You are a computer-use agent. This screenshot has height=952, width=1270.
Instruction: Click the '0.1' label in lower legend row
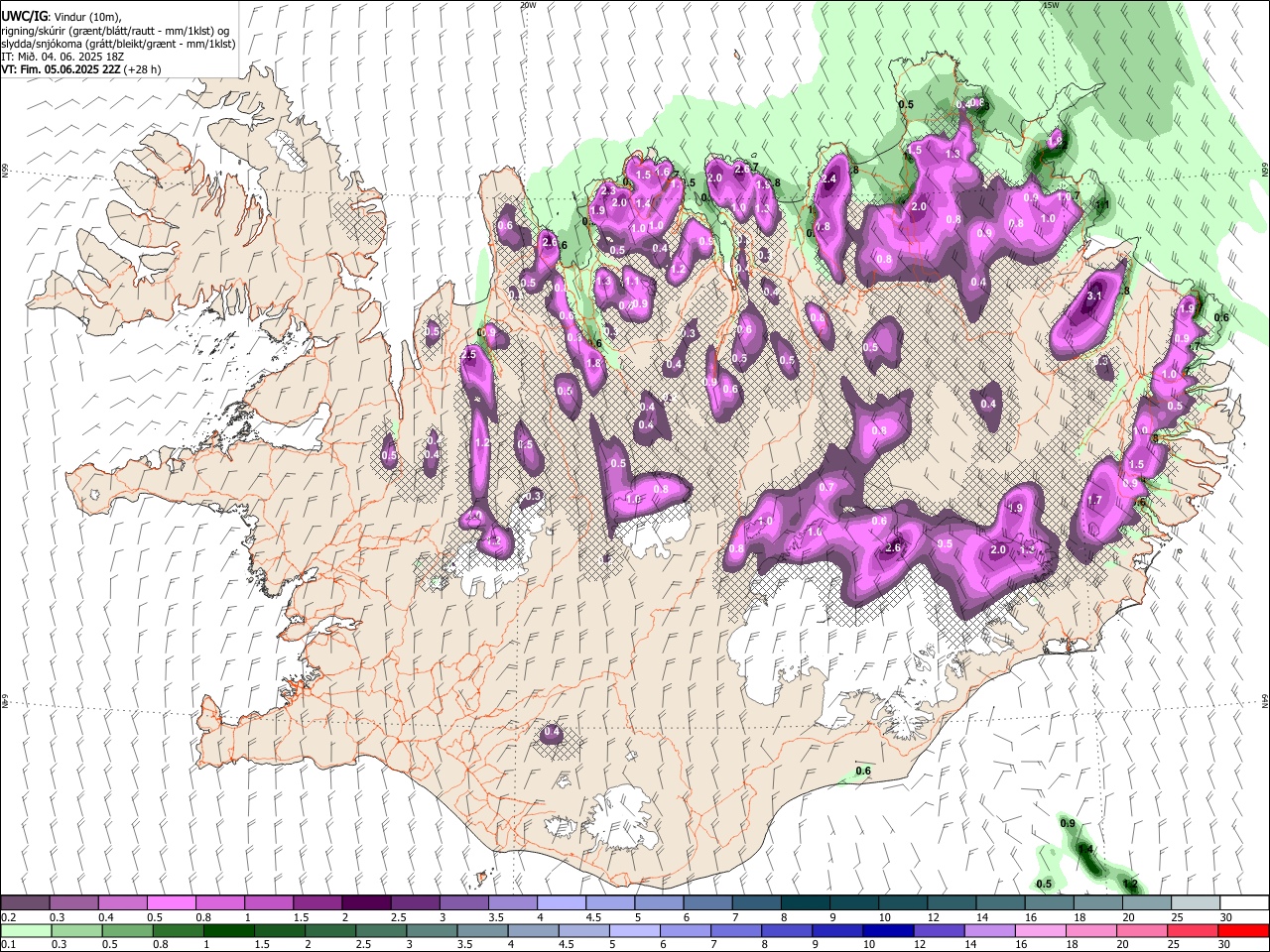(9, 945)
